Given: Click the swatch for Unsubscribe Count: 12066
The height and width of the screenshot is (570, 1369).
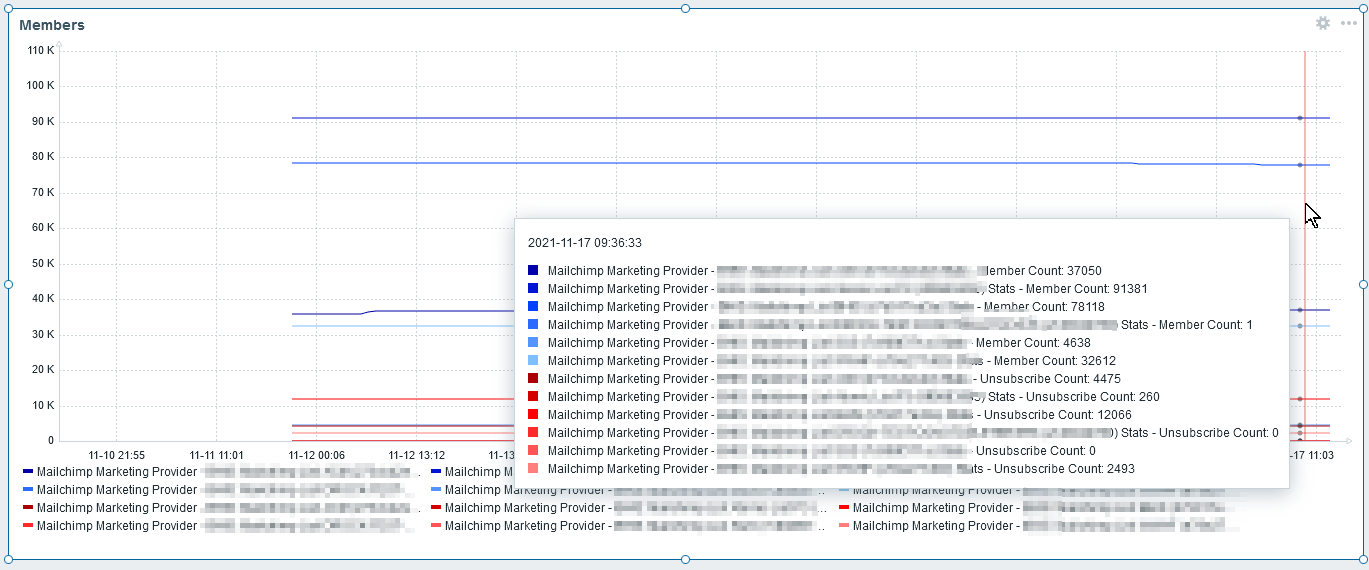Looking at the screenshot, I should tap(533, 415).
